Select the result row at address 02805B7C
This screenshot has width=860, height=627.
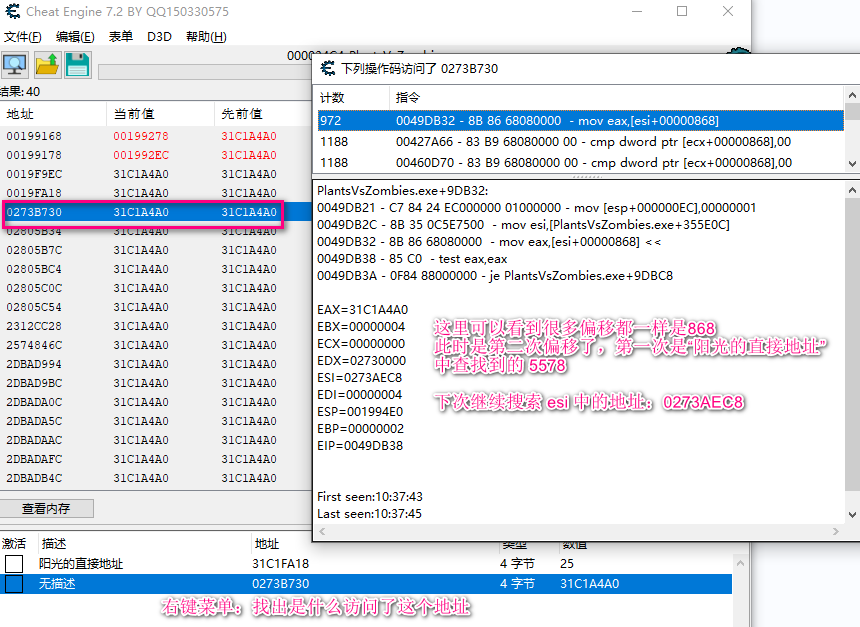pyautogui.click(x=156, y=250)
